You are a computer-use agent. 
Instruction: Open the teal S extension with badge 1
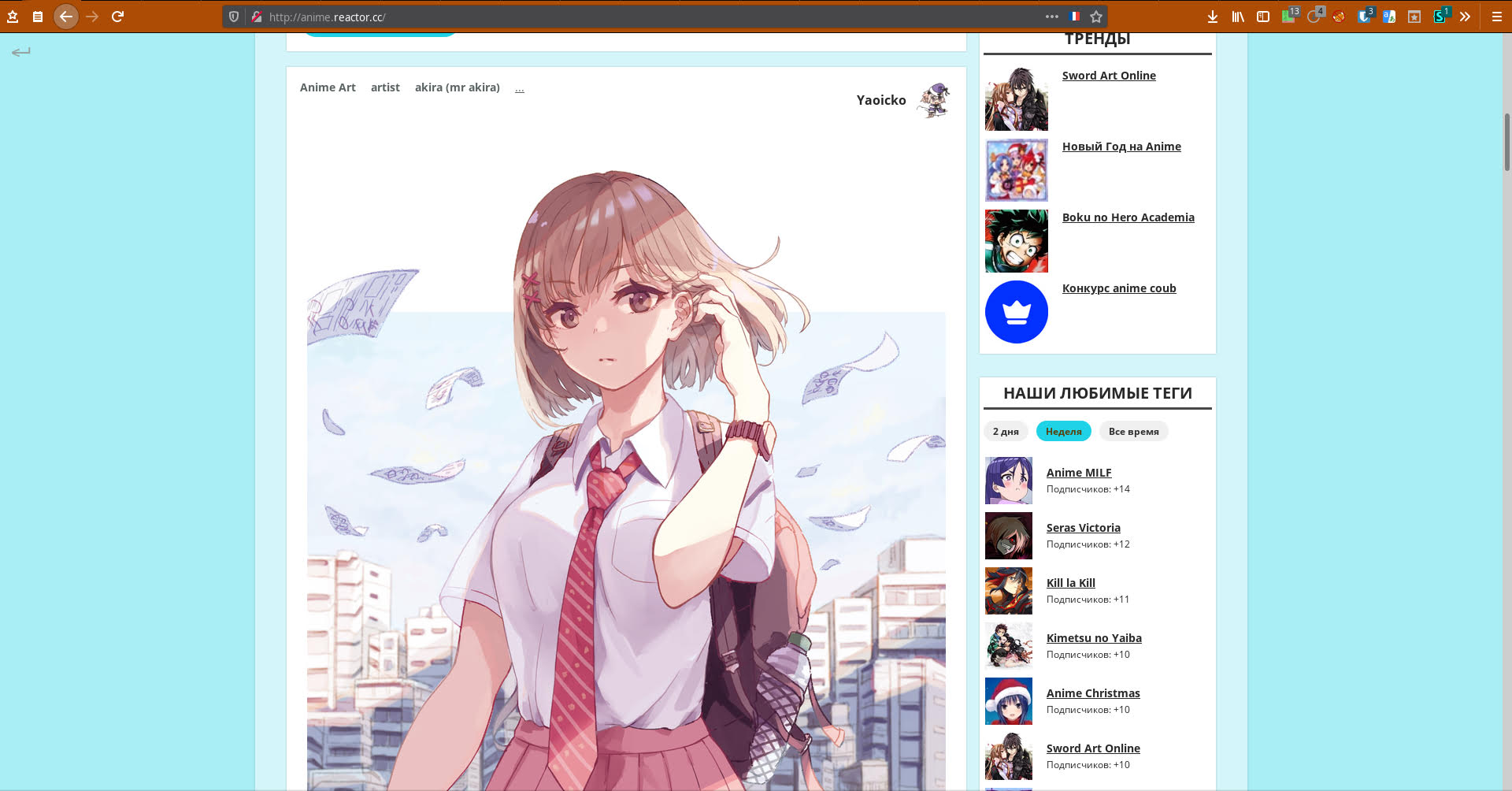point(1440,16)
